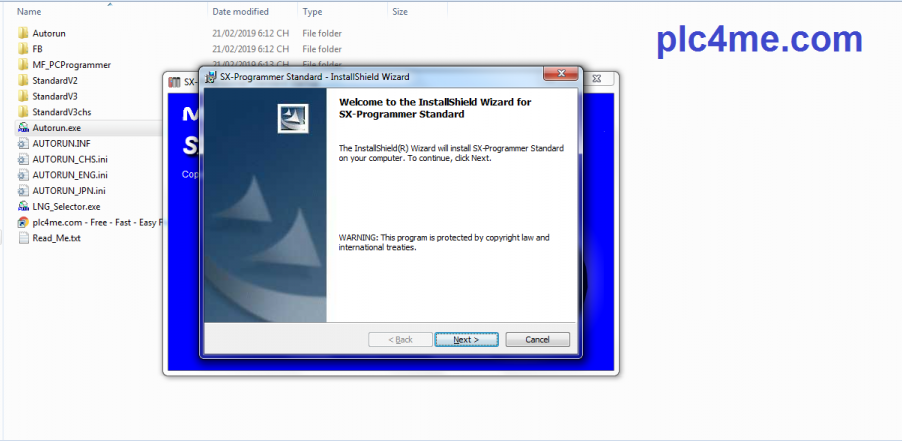Cancel the SX-Programmer installation
902x441 pixels.
pos(541,340)
